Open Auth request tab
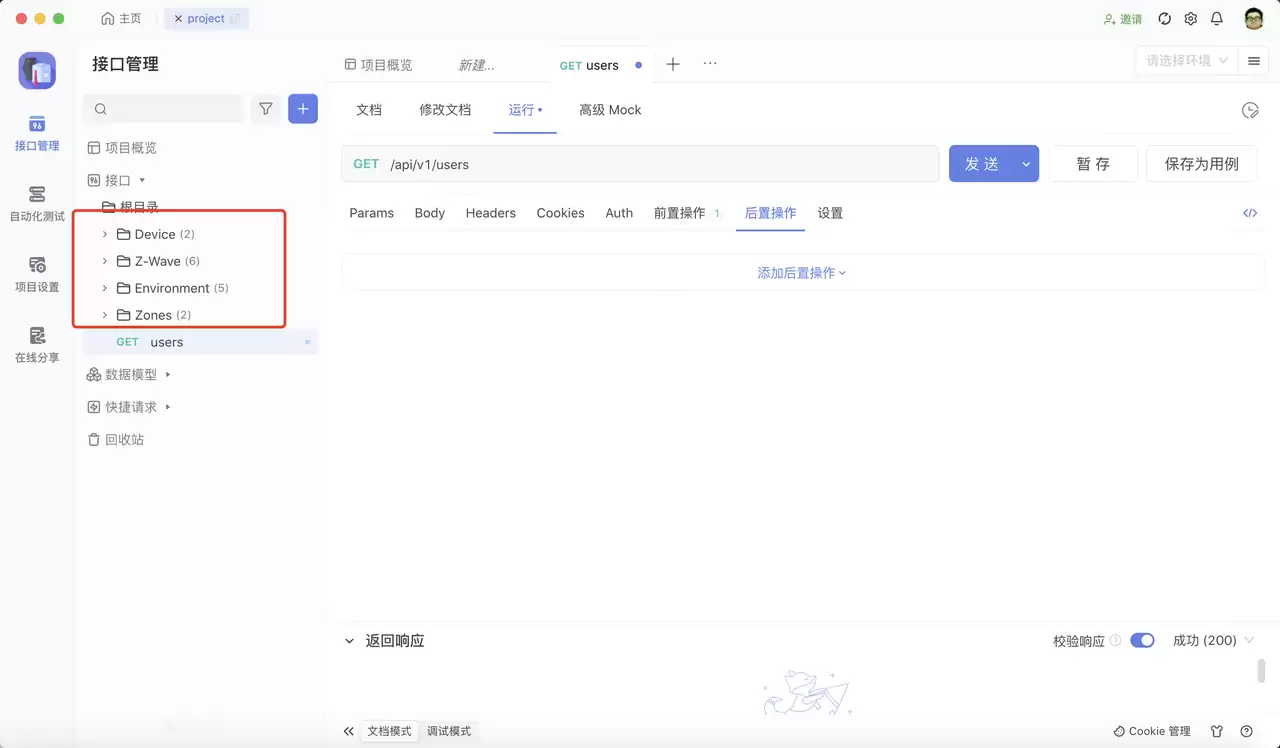1280x748 pixels. [619, 213]
